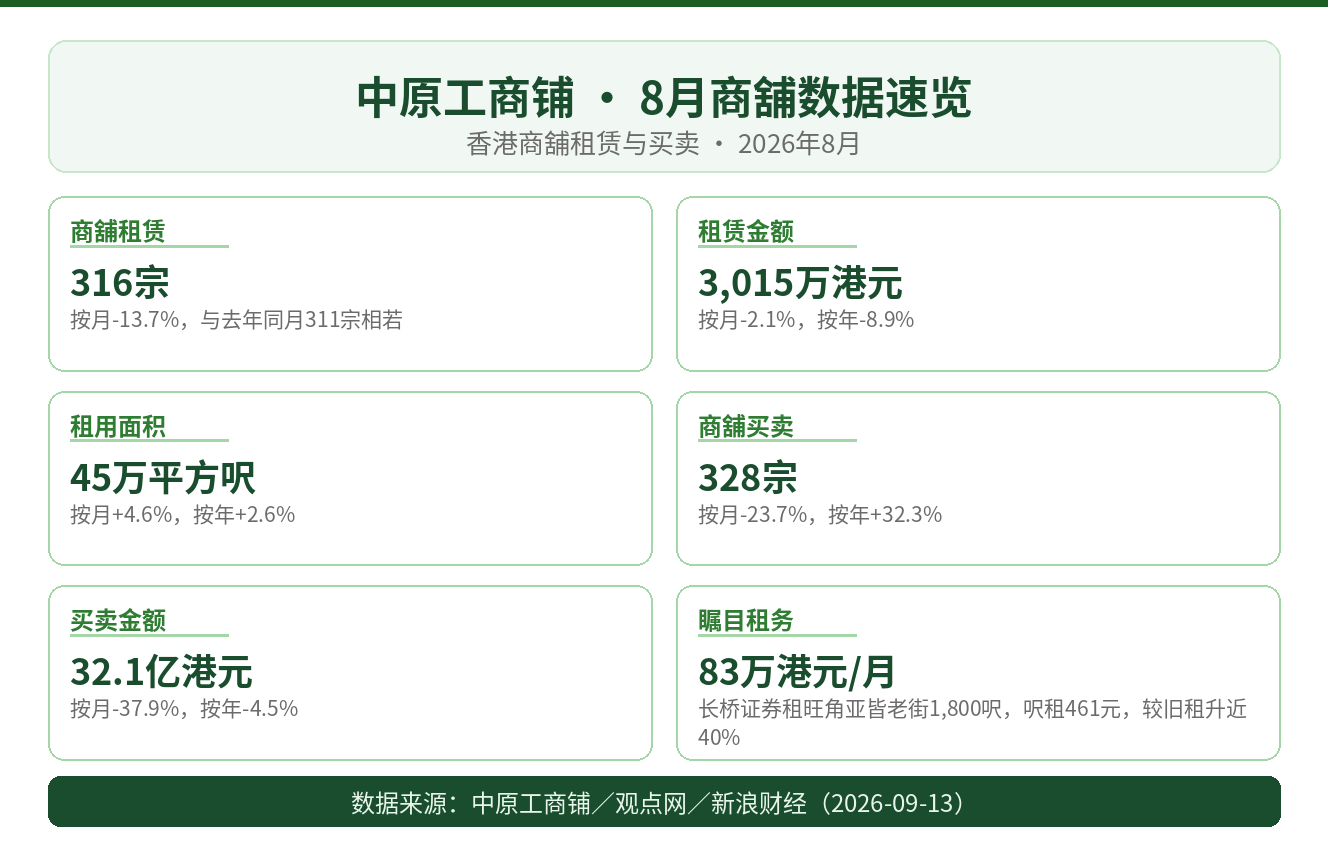Click the value 316宗
Screen dimensions: 1328x852
120,283
